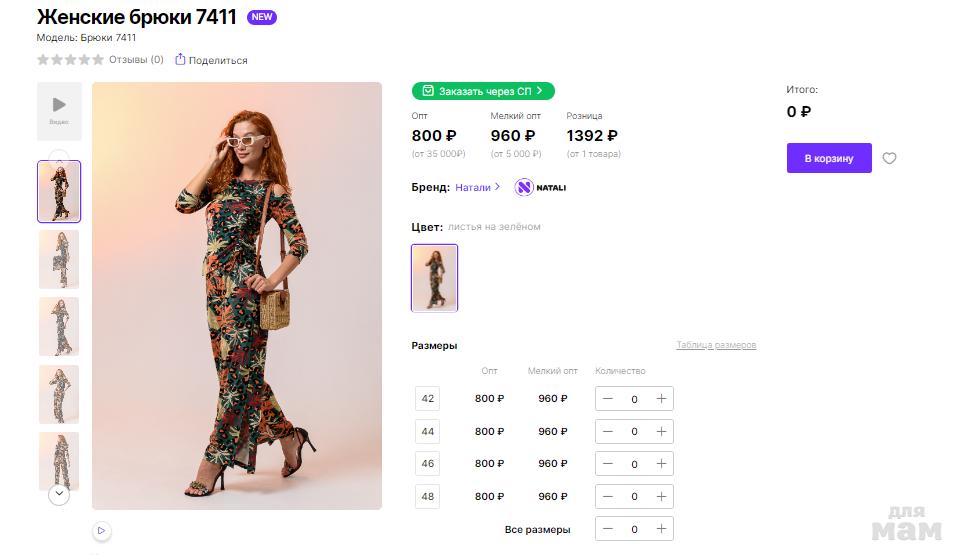The height and width of the screenshot is (555, 957).
Task: Click the quantity field for size 42
Action: [634, 399]
